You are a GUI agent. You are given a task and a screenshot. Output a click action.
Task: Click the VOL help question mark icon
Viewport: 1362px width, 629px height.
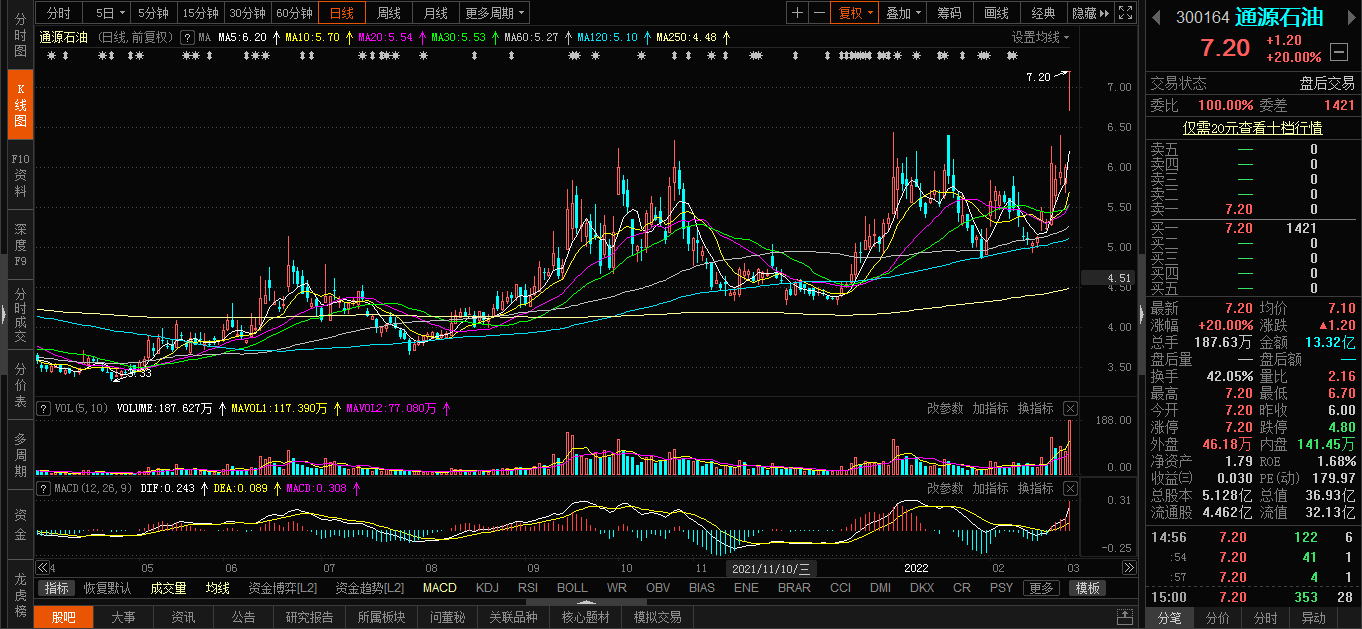click(43, 408)
